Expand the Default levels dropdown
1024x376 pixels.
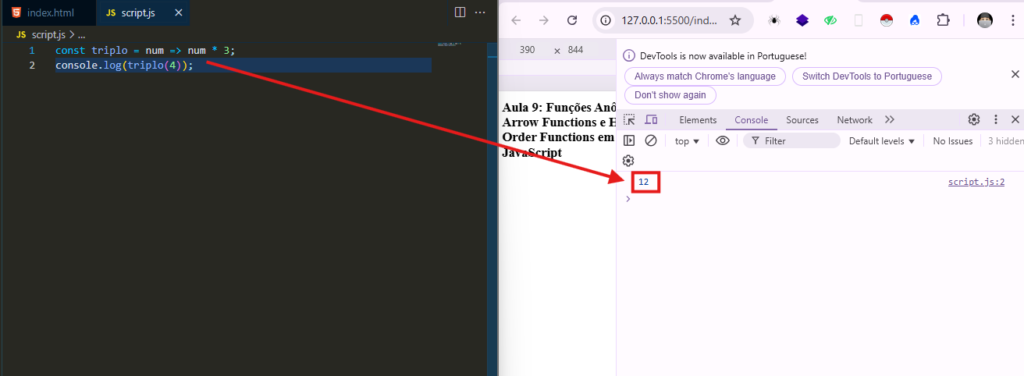coord(882,141)
